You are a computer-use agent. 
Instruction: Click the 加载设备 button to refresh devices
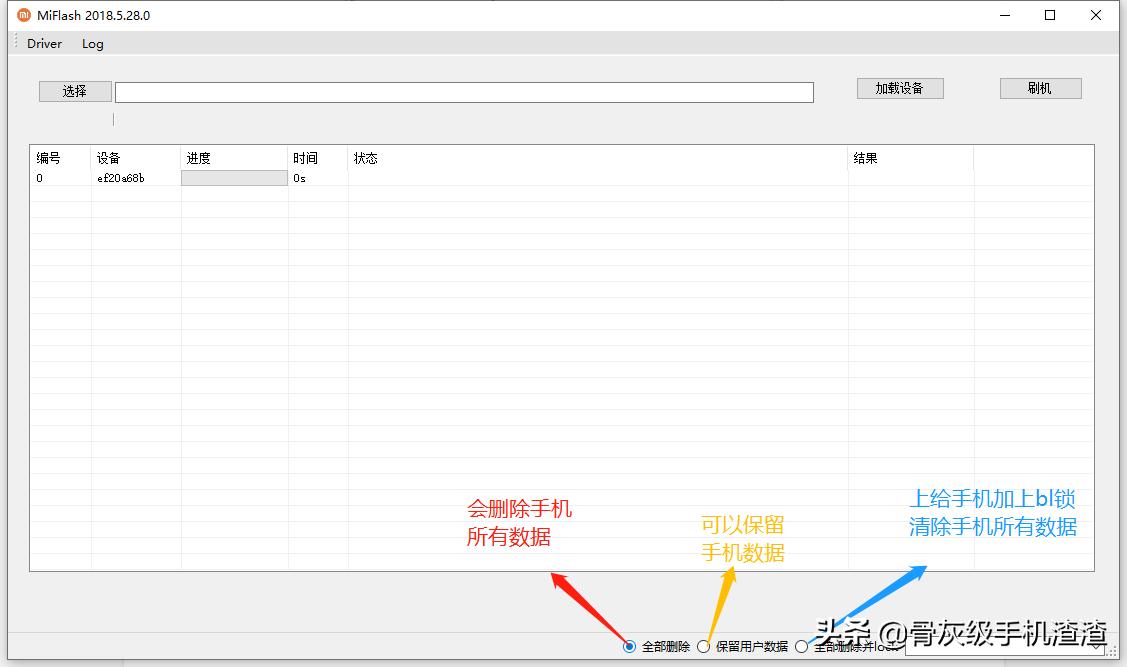[x=899, y=87]
